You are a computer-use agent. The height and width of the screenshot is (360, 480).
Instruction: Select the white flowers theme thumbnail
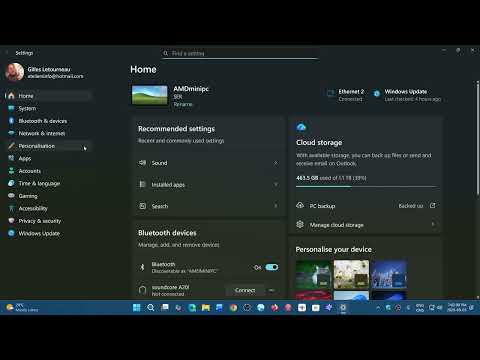coord(351,275)
